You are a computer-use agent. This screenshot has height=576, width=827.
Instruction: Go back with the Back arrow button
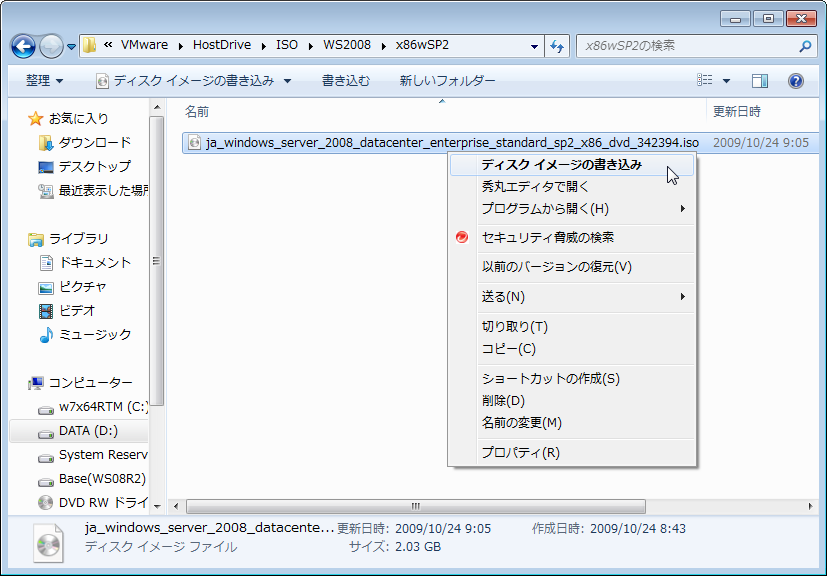pos(23,46)
